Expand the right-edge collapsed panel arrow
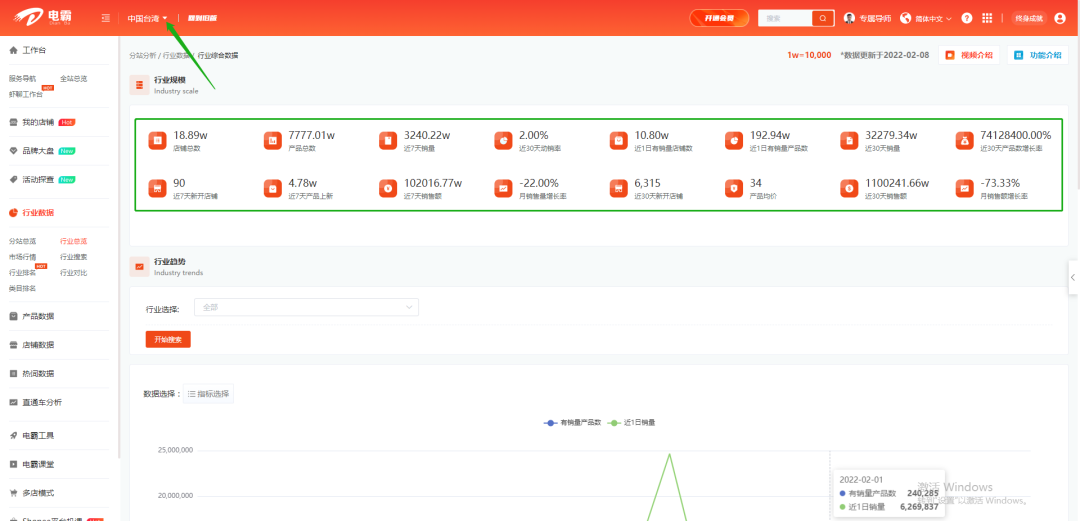This screenshot has height=521, width=1080. [x=1072, y=277]
